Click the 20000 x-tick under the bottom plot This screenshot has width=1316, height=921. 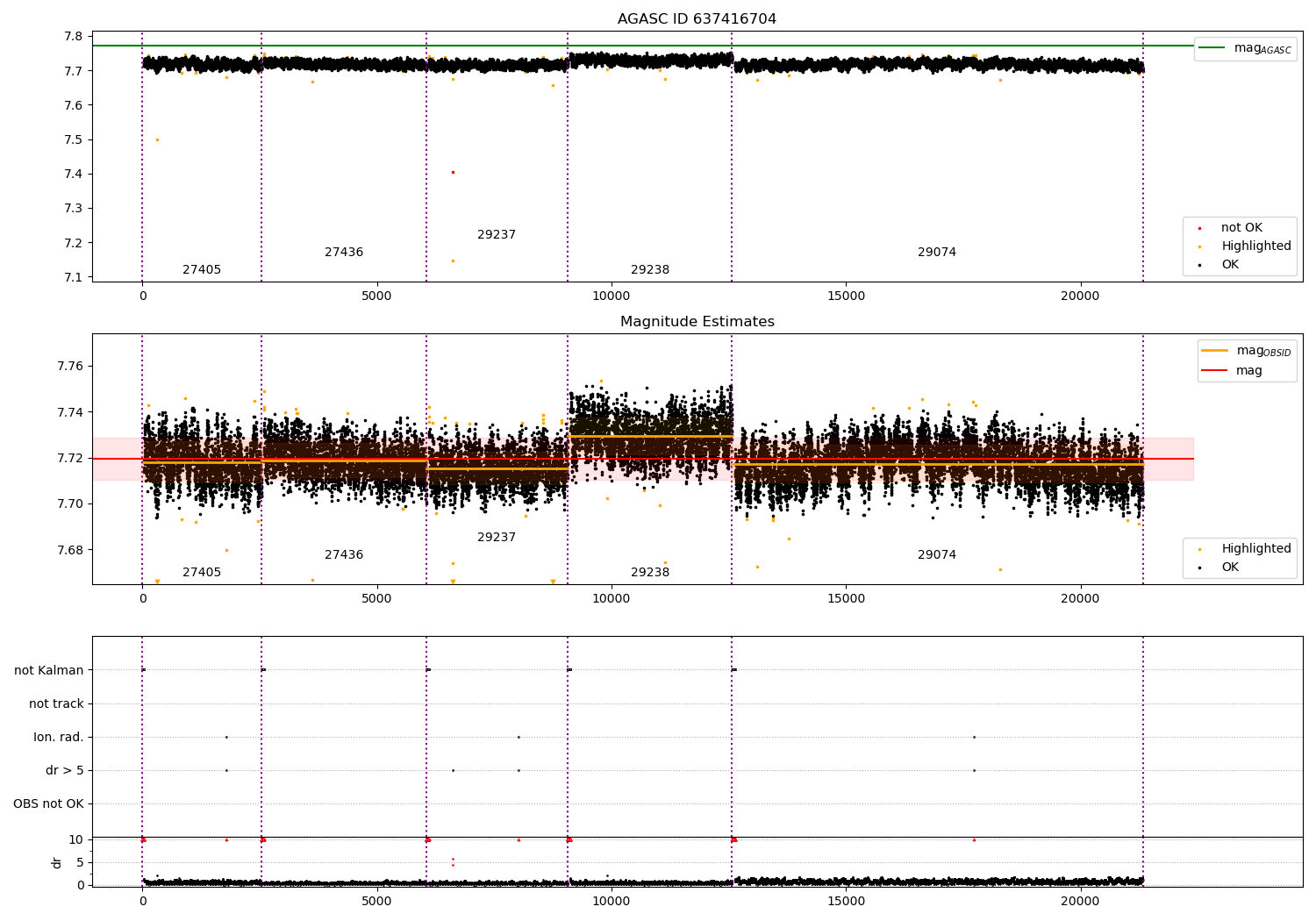coord(1080,901)
